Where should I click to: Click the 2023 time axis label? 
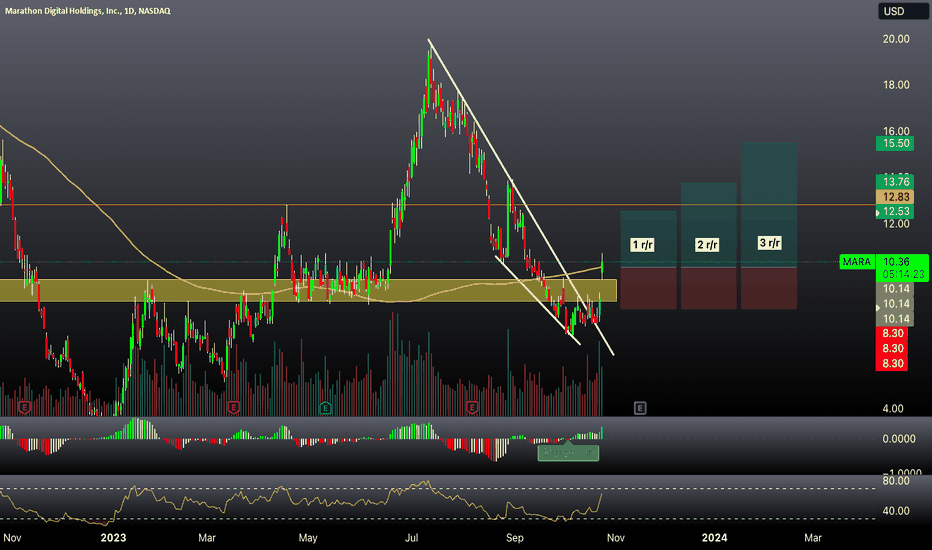pos(113,538)
